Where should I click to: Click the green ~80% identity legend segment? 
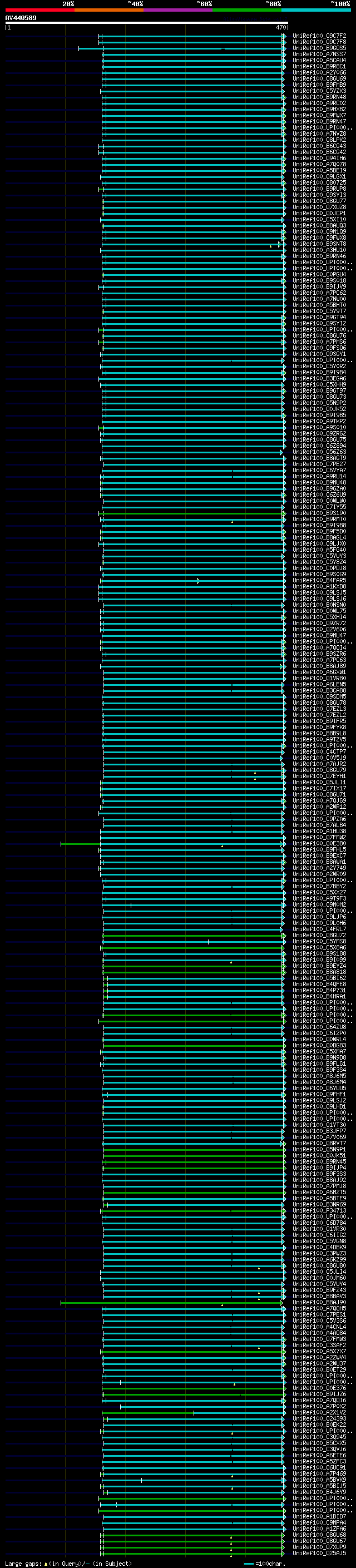coord(247,10)
